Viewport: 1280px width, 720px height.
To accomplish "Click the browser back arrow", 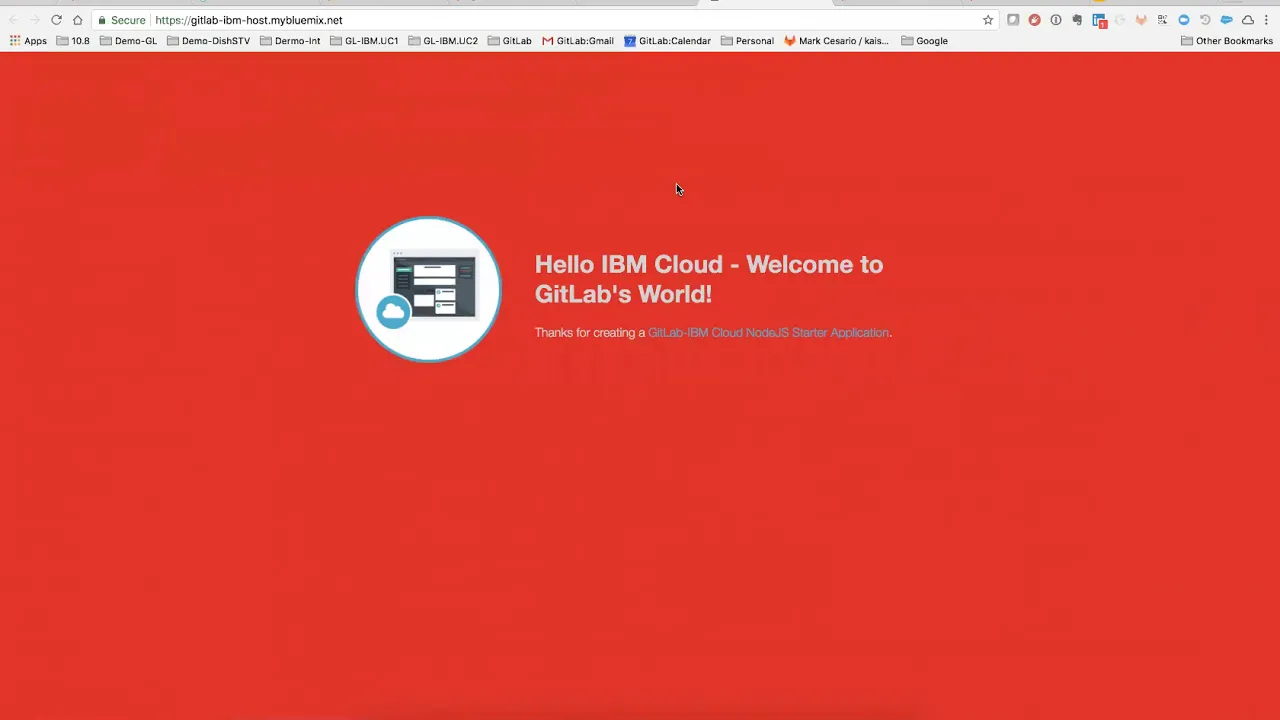I will coord(13,20).
